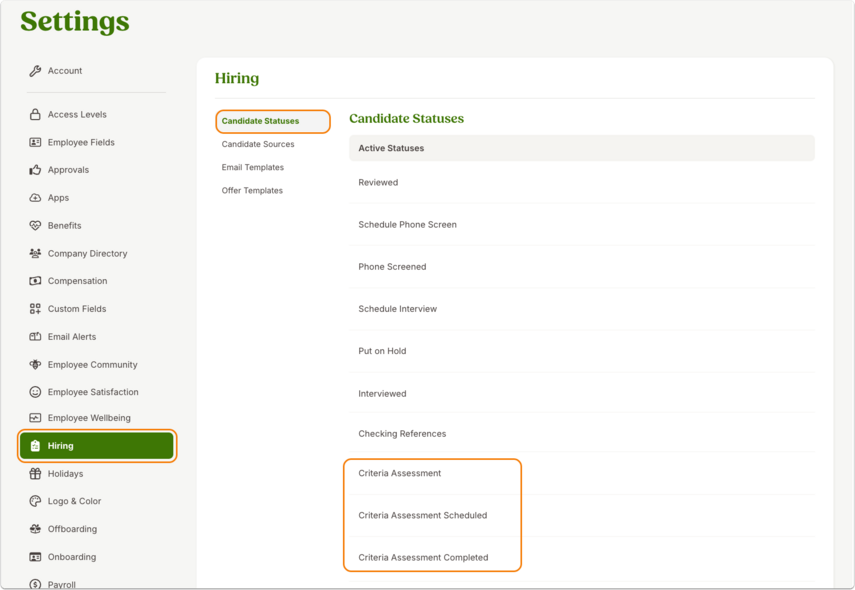This screenshot has height=590, width=855.
Task: Click the Account wrench icon
Action: (x=35, y=71)
